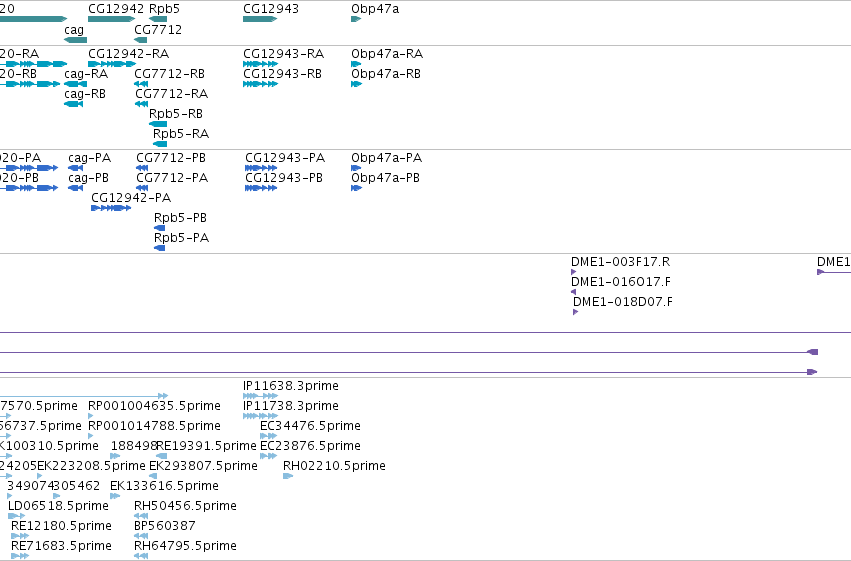The image size is (851, 561).
Task: Click the Rpb5 gene label
Action: 164,9
